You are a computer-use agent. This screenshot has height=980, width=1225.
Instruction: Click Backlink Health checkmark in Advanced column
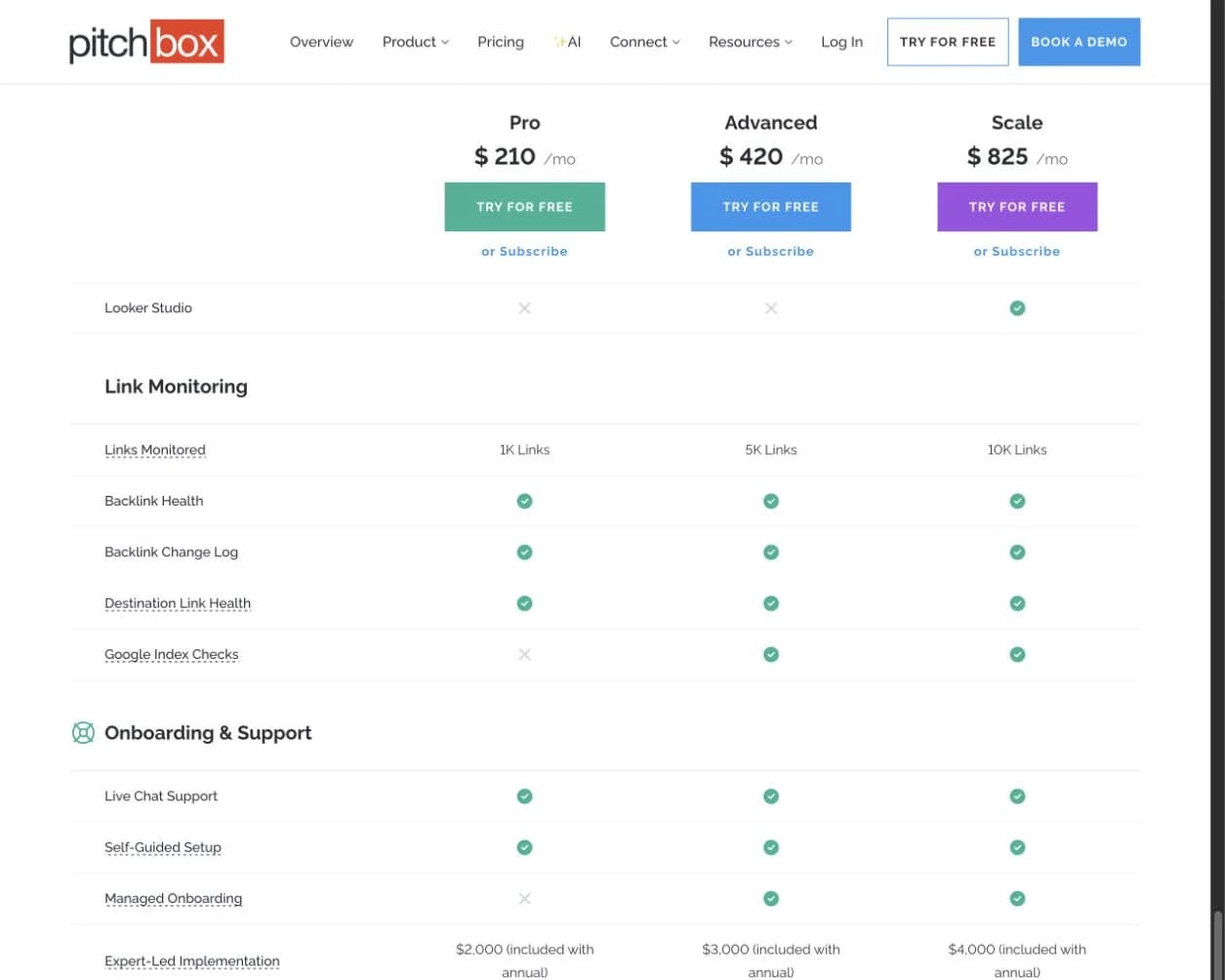tap(771, 501)
